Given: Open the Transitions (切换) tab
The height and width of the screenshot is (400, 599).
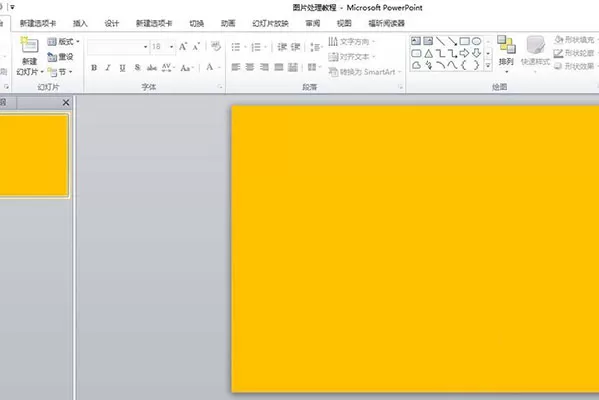Looking at the screenshot, I should (x=196, y=23).
